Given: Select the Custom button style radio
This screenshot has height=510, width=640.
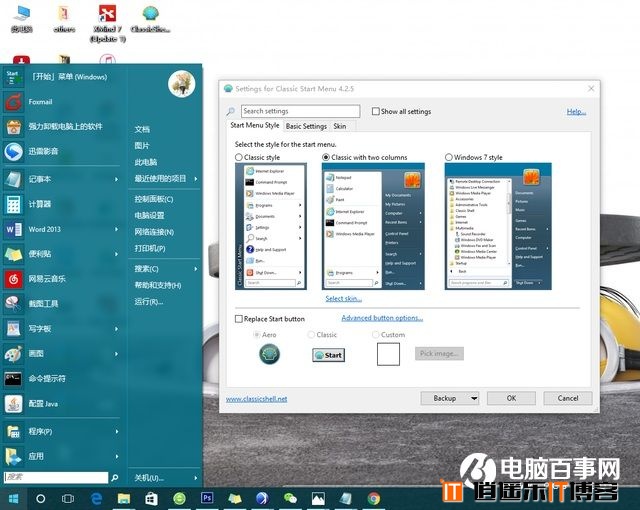Looking at the screenshot, I should coord(376,335).
